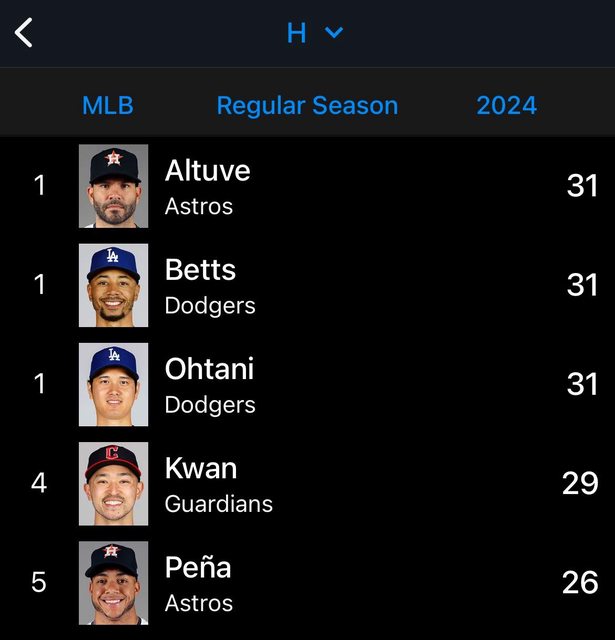Select the Ohtani player name
Viewport: 615px width, 640px height.
209,368
